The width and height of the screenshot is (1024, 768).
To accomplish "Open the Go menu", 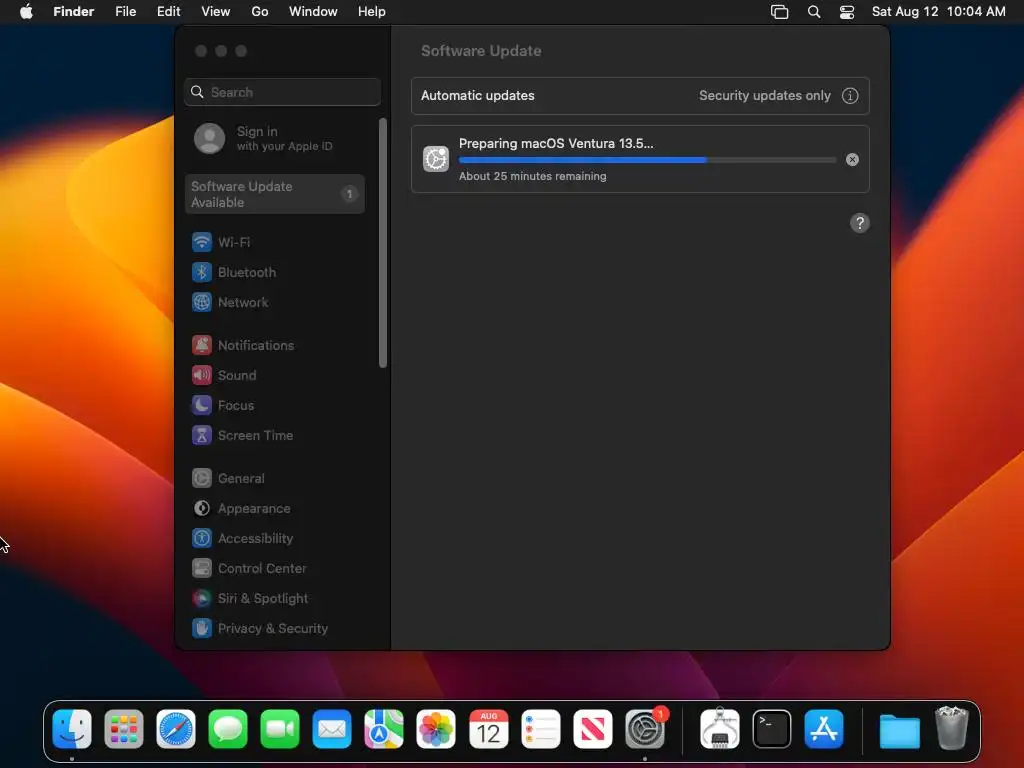I will (260, 12).
